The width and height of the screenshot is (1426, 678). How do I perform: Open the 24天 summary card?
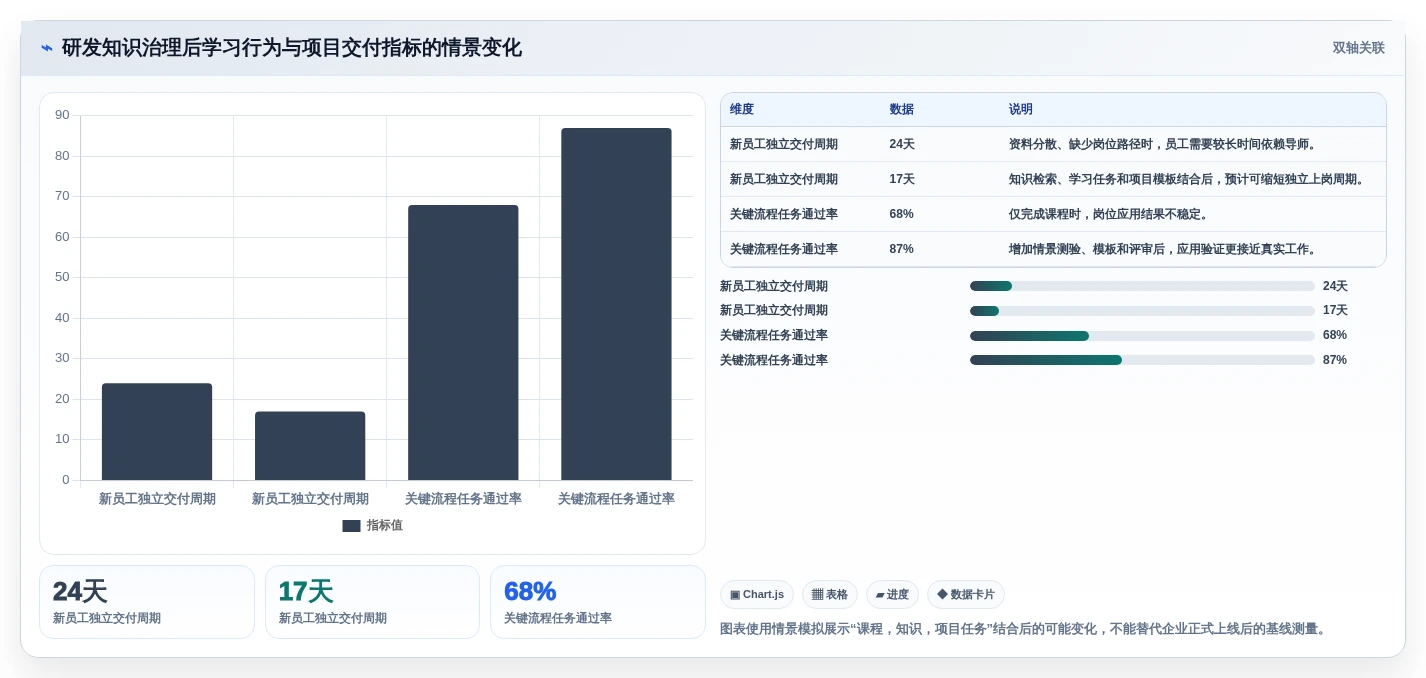(x=147, y=602)
